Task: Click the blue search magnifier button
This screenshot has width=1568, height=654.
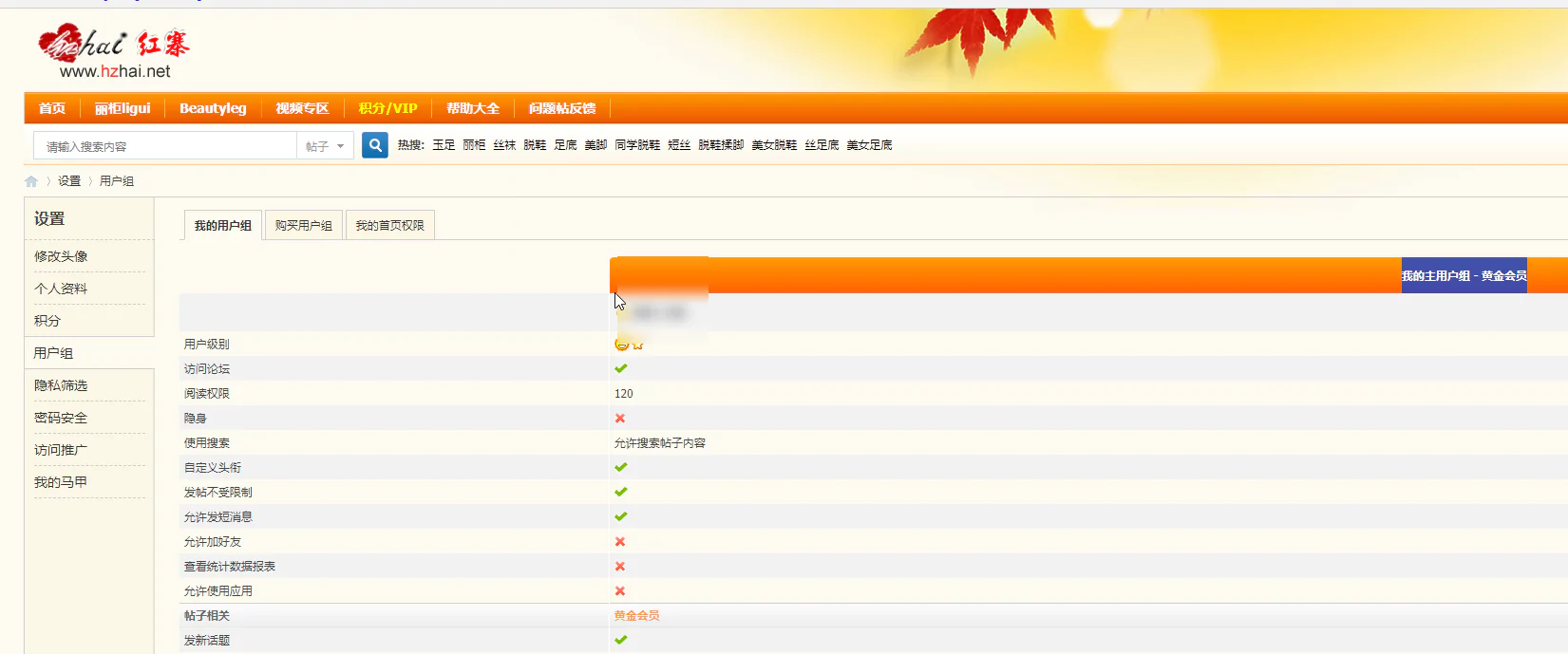Action: [375, 145]
